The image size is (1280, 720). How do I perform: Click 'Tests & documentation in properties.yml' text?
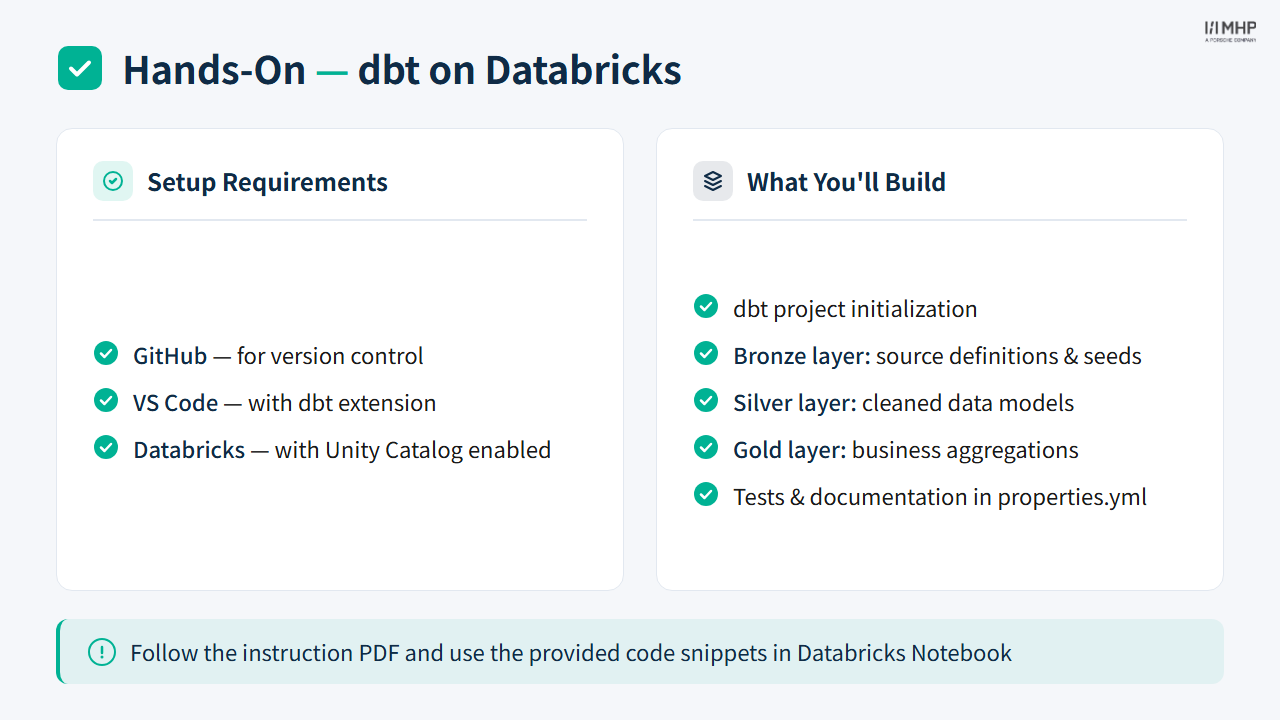pos(940,497)
